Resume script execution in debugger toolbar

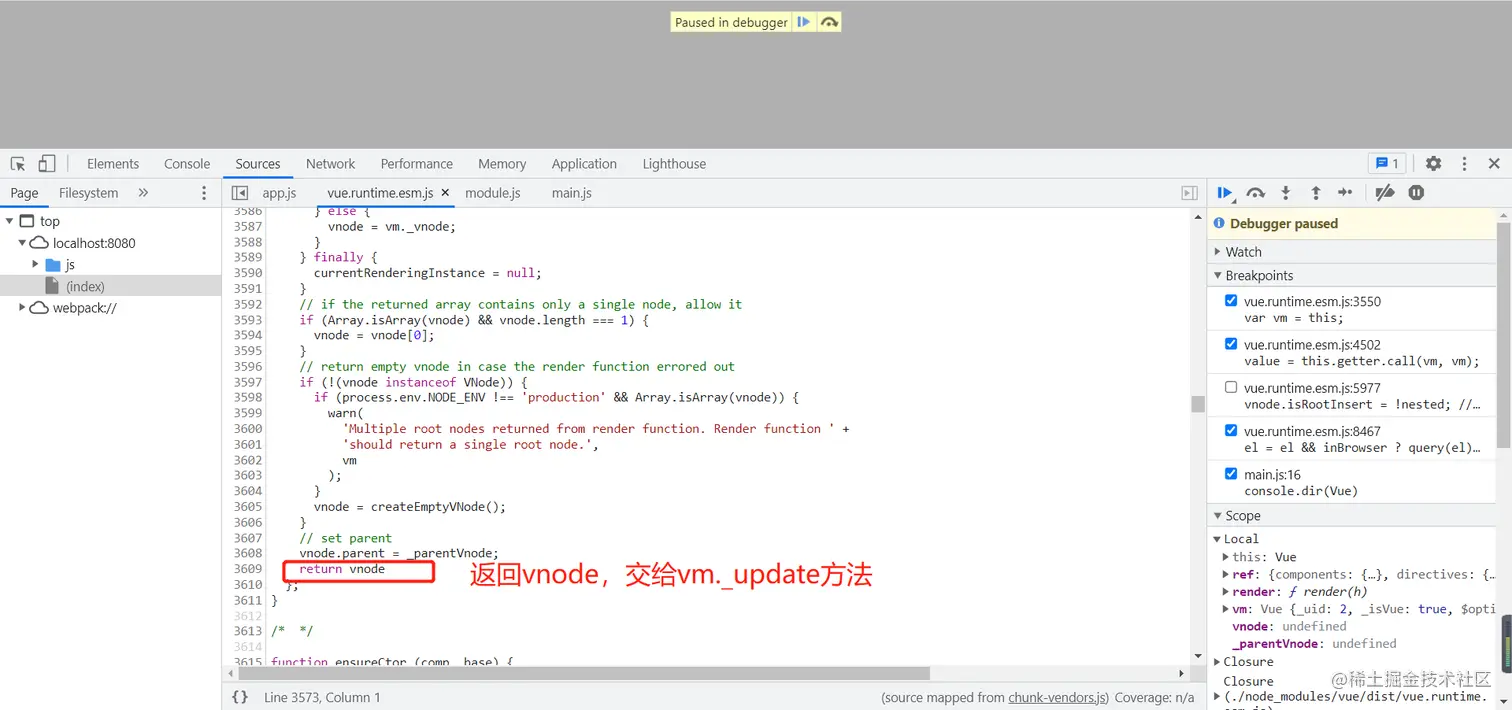pyautogui.click(x=1225, y=193)
